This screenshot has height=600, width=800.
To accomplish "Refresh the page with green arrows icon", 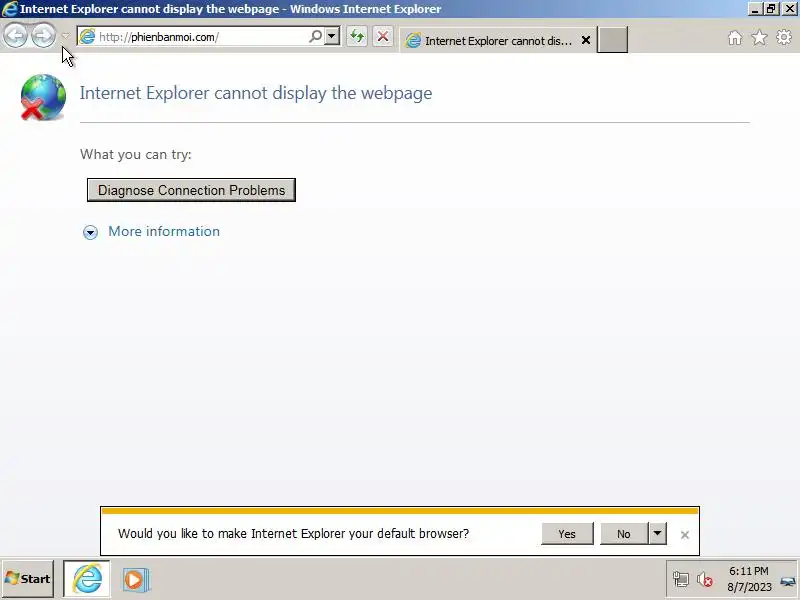I will [357, 36].
